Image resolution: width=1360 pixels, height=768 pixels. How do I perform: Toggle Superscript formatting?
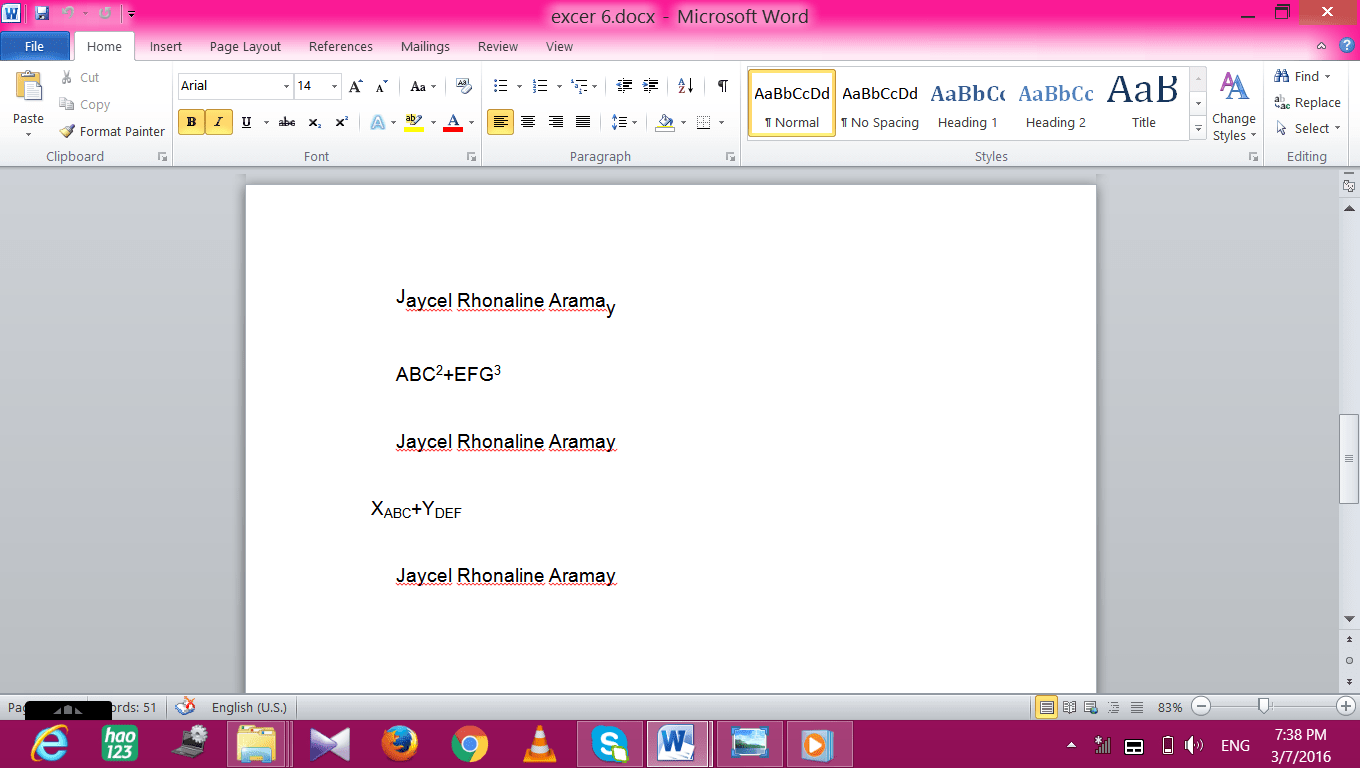point(341,122)
